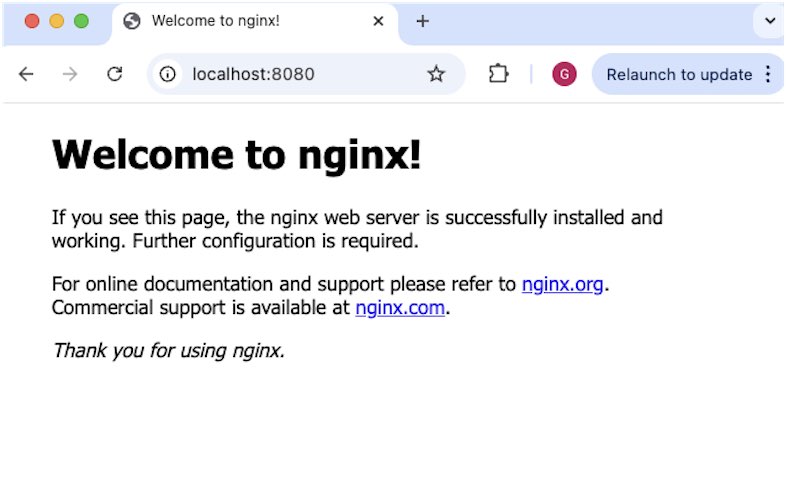
Task: Open the Extensions puzzle icon
Action: [498, 74]
